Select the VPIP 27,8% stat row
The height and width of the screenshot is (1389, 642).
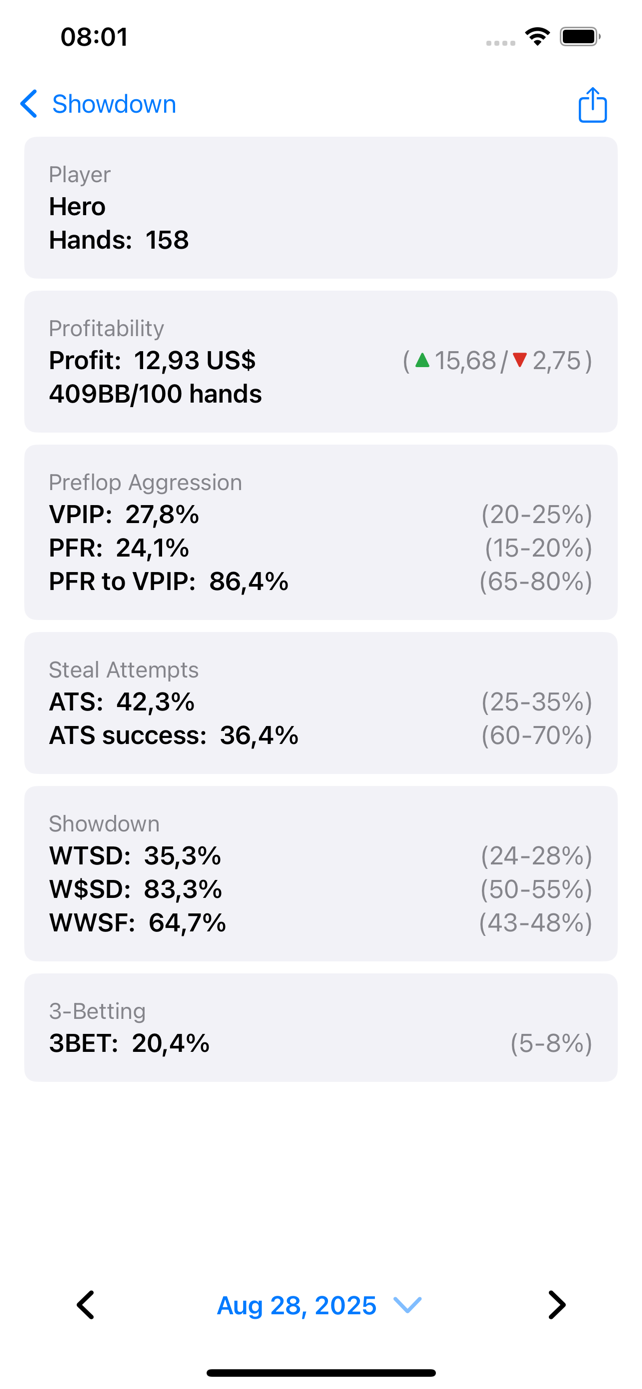pos(124,515)
